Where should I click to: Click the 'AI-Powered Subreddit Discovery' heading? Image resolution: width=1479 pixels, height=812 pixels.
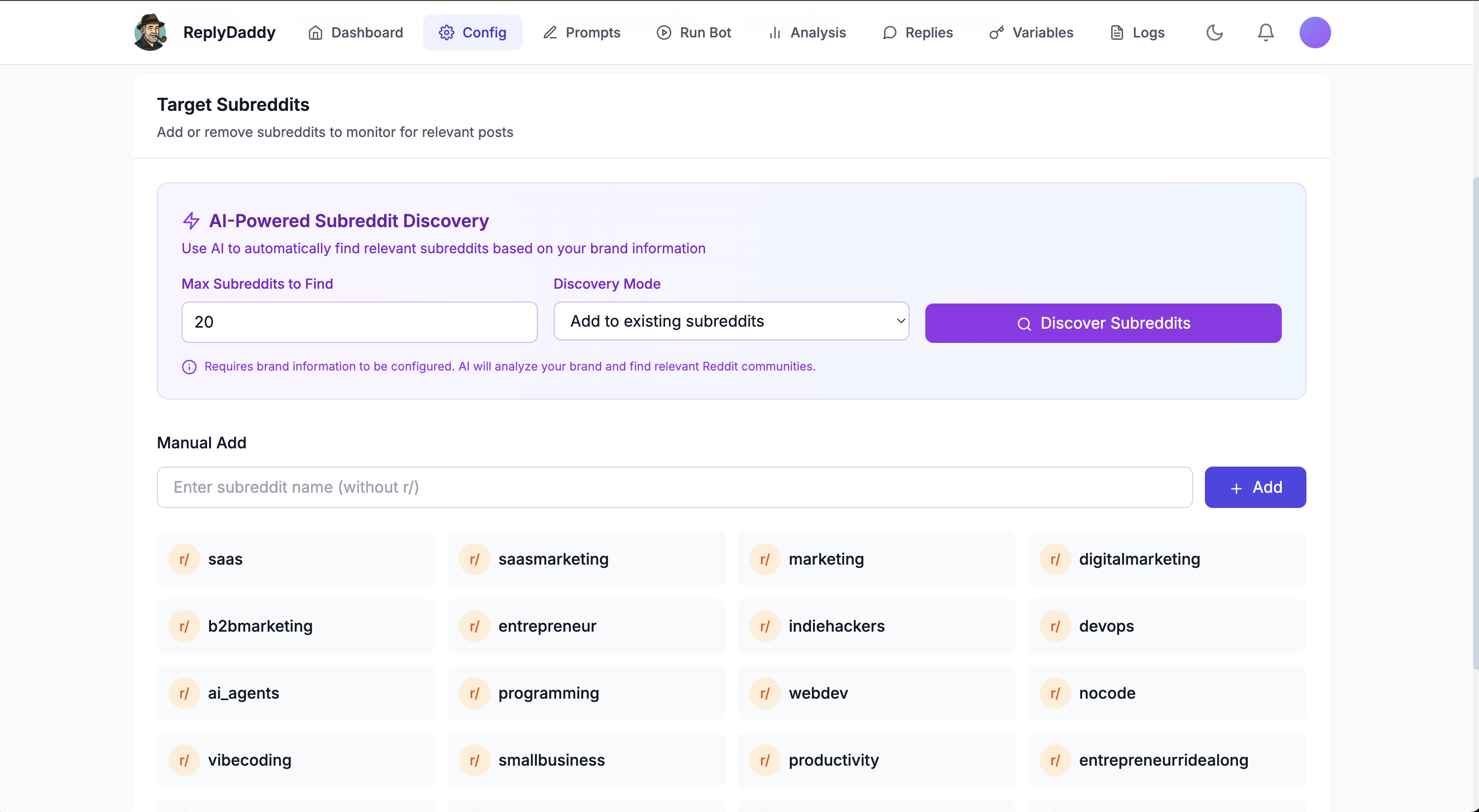point(349,221)
